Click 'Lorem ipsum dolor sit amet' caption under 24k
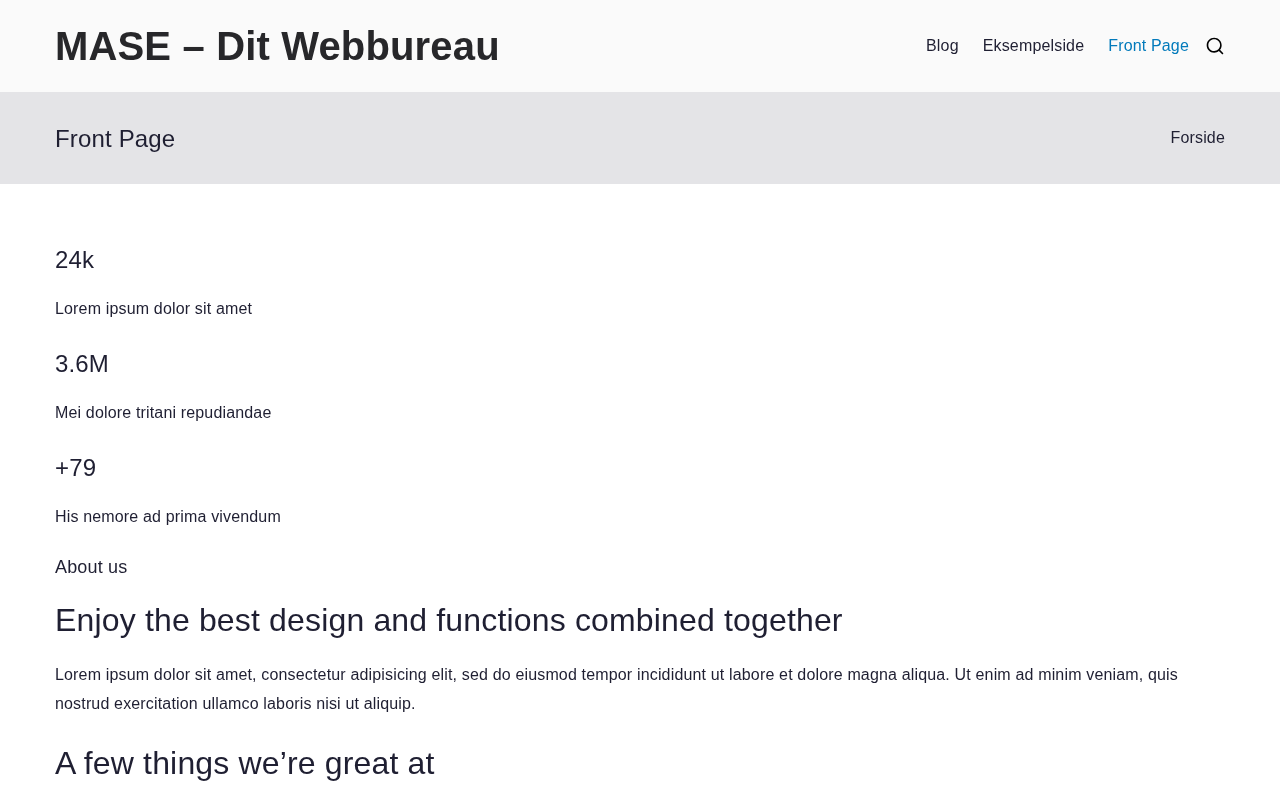This screenshot has height=800, width=1280. click(x=153, y=309)
